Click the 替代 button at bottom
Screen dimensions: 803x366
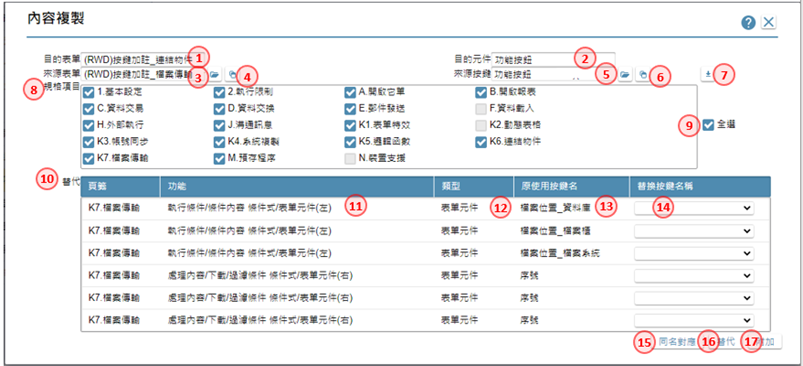(725, 341)
